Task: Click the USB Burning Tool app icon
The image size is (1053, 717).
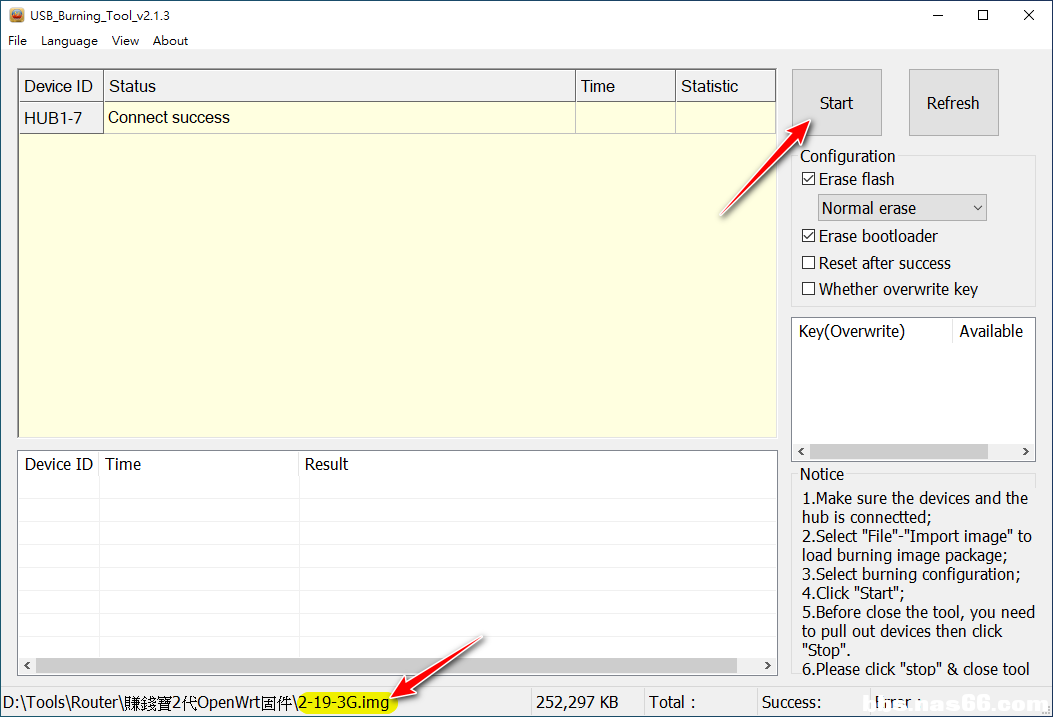Action: [x=16, y=15]
